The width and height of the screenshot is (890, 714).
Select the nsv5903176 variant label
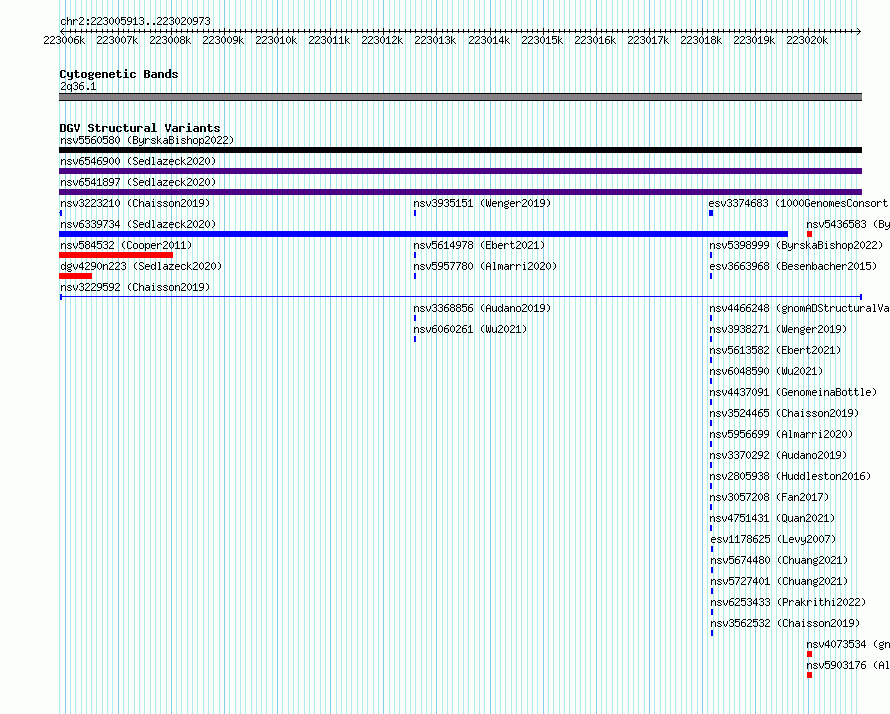(x=848, y=665)
